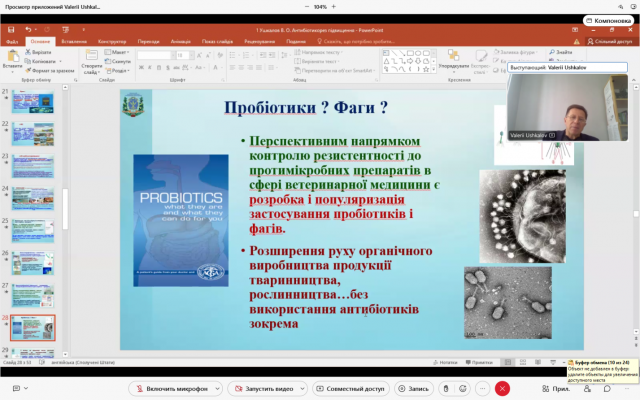Click Копіювати (Copy) button
This screenshot has height=400, width=640.
pos(40,61)
